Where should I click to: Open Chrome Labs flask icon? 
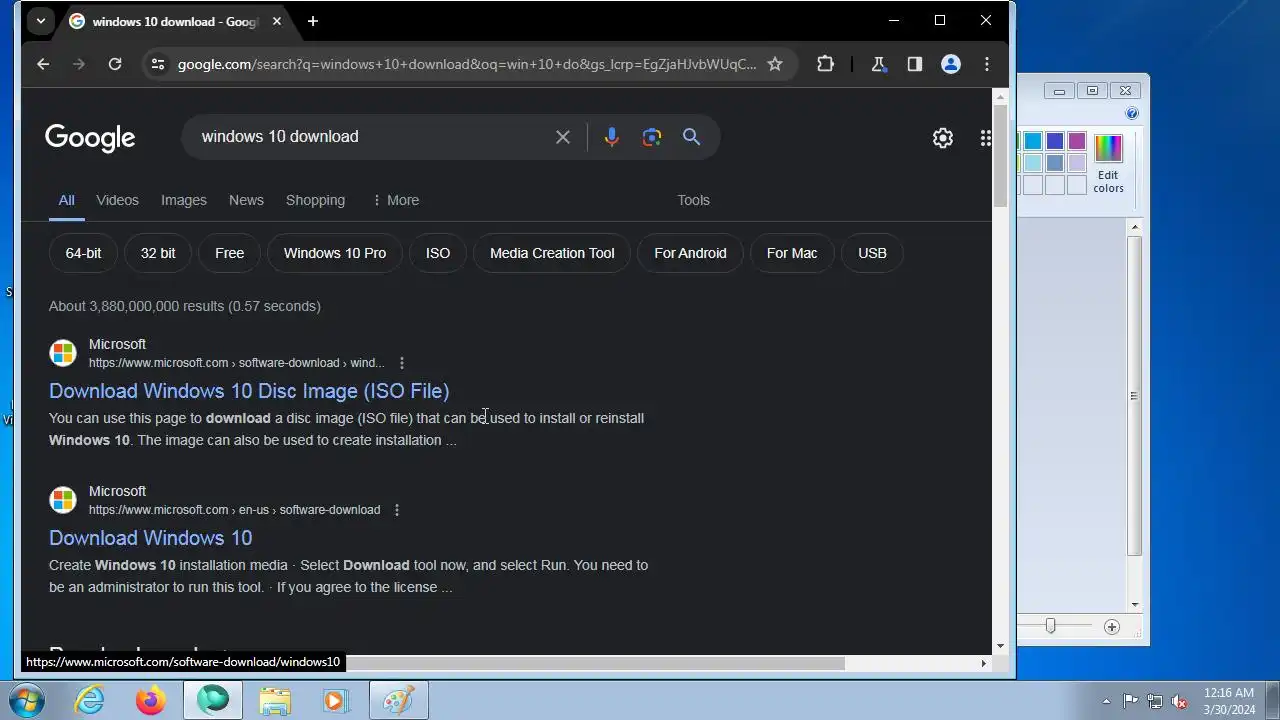point(879,64)
